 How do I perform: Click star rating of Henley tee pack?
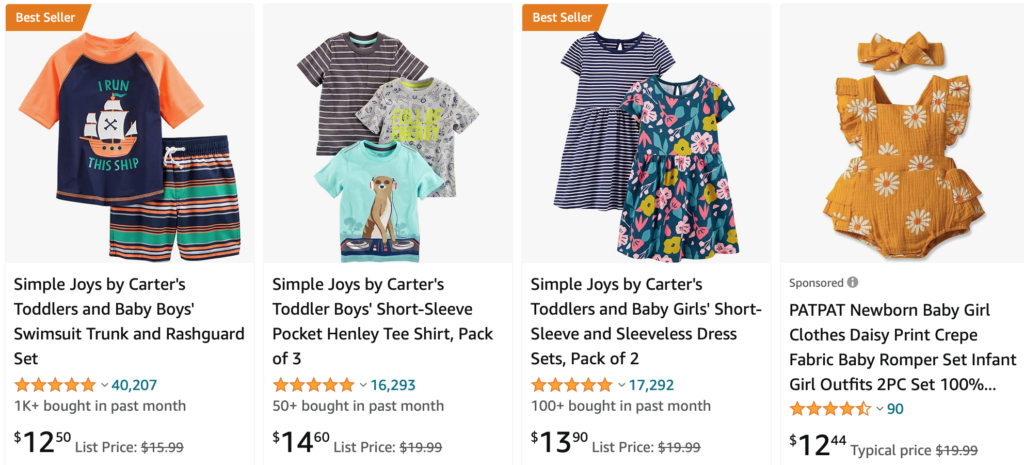[x=313, y=385]
